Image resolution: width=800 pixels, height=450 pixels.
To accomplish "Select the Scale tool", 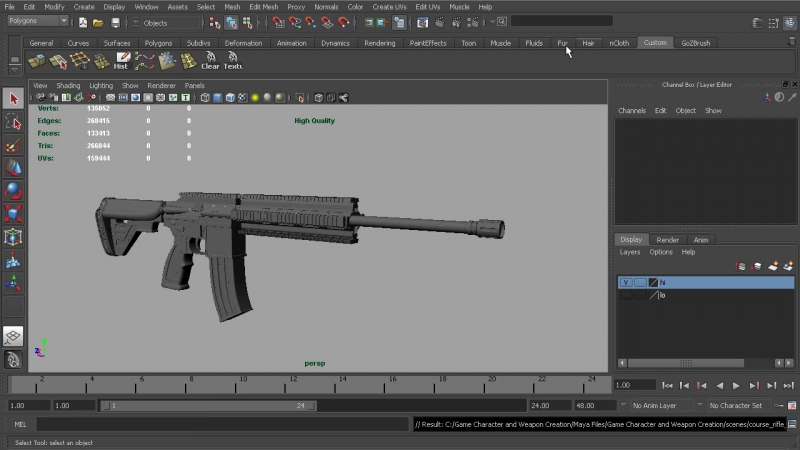I will coord(13,214).
